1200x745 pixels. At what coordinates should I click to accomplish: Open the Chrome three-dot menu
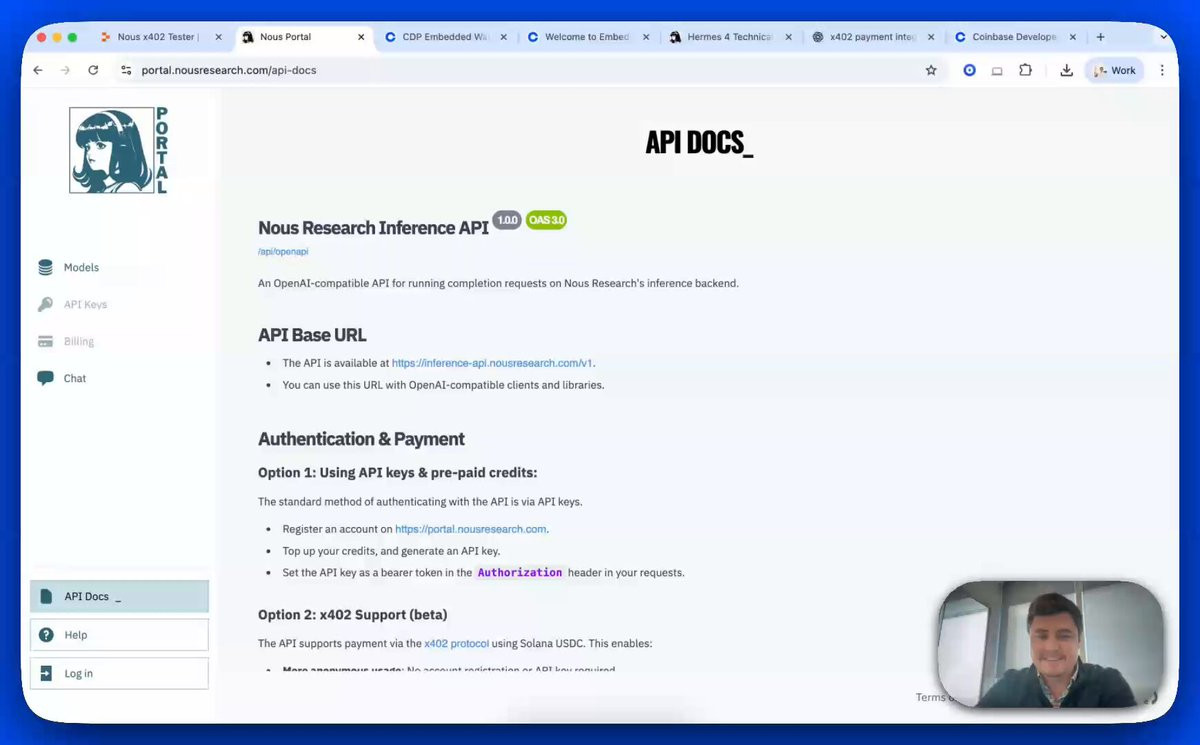[x=1162, y=70]
